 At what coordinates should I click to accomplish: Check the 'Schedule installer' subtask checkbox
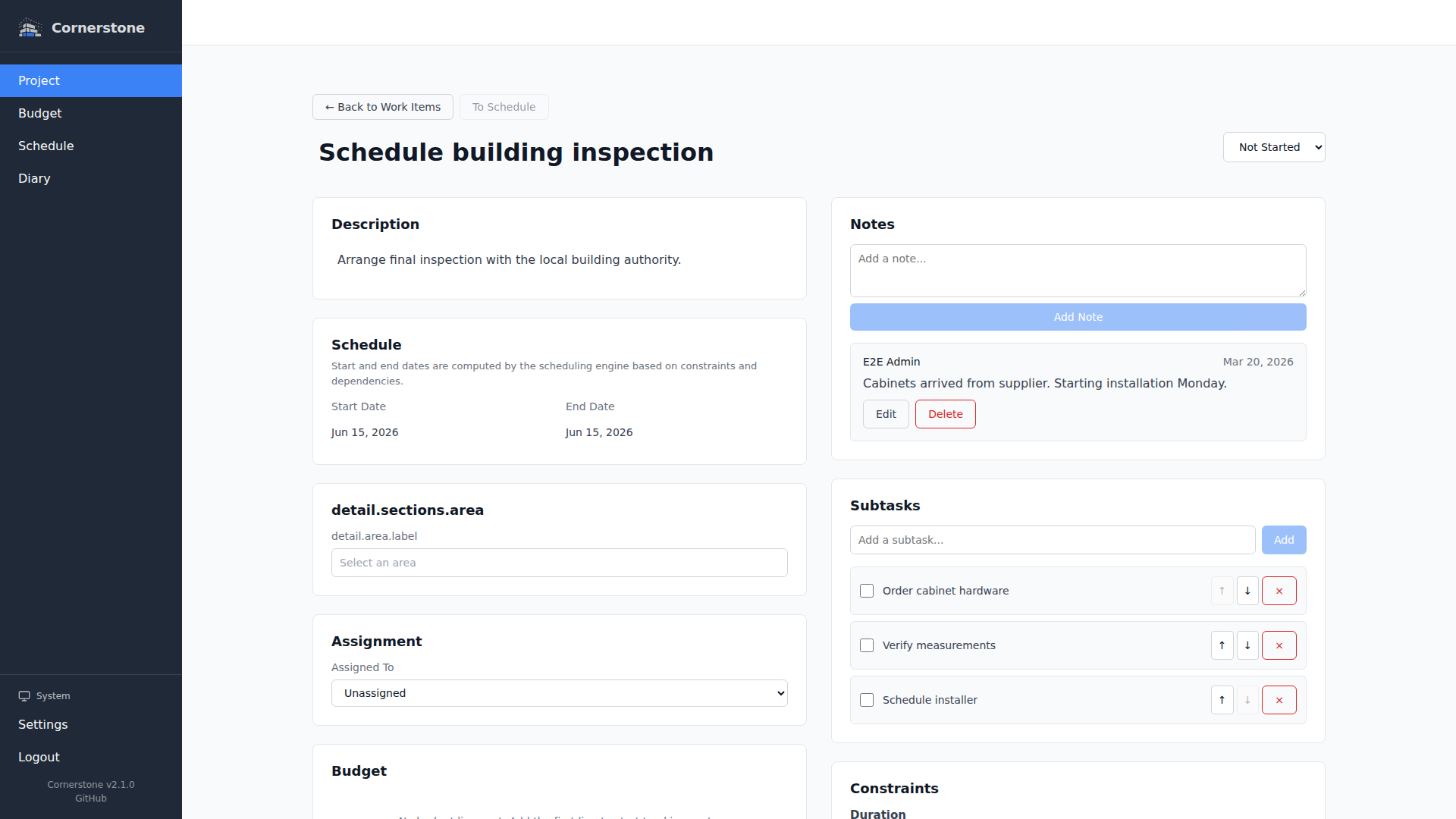pyautogui.click(x=866, y=700)
